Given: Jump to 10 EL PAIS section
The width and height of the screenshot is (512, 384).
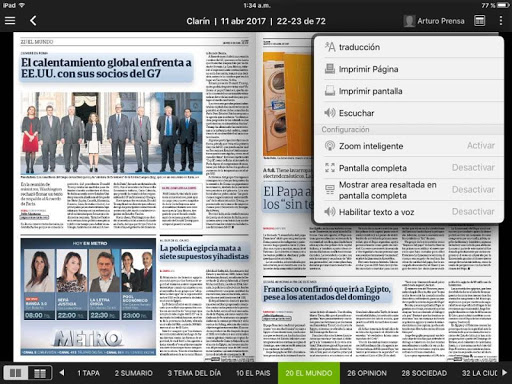Looking at the screenshot, I should click(x=253, y=373).
